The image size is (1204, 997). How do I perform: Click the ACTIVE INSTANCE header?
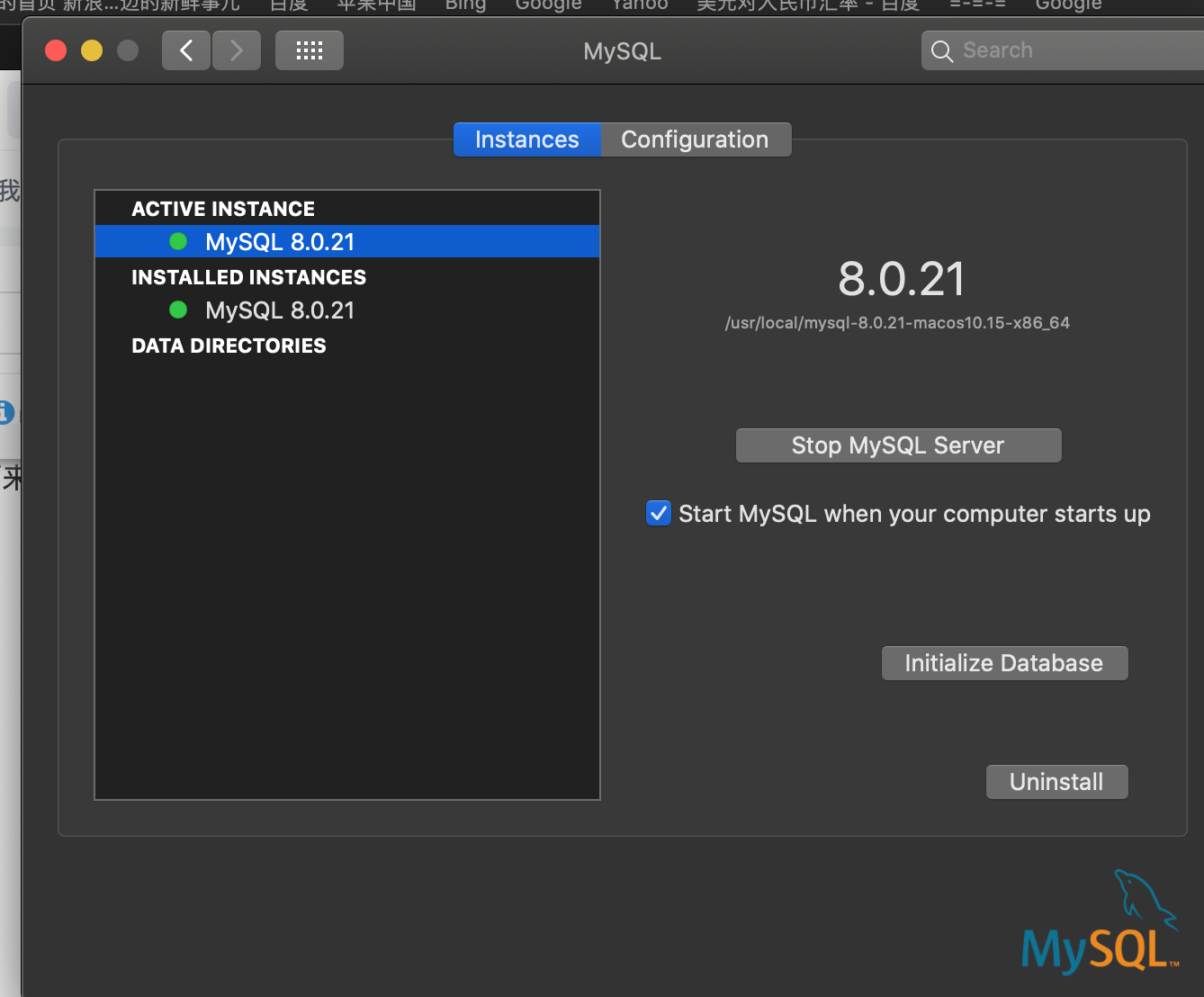pos(223,209)
